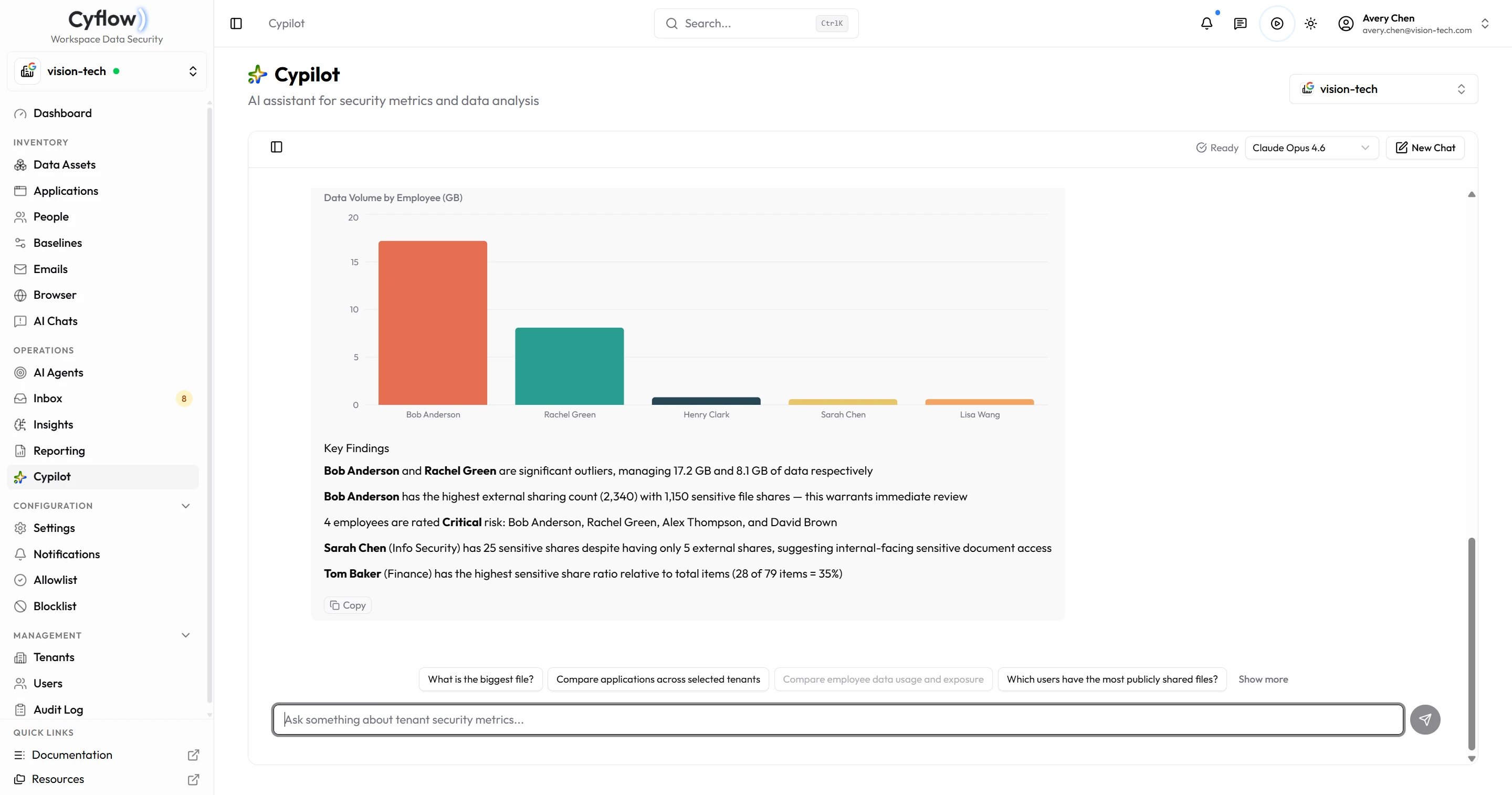Go to Dashboard

click(x=103, y=113)
